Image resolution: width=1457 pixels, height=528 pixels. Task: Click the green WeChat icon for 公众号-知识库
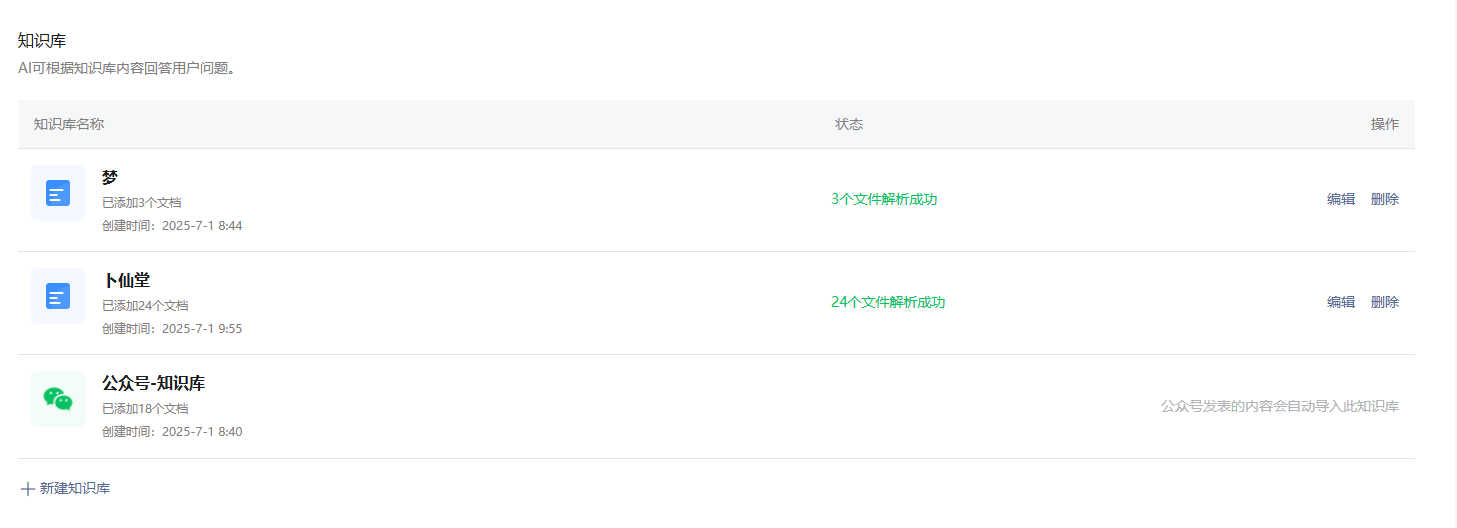tap(58, 399)
